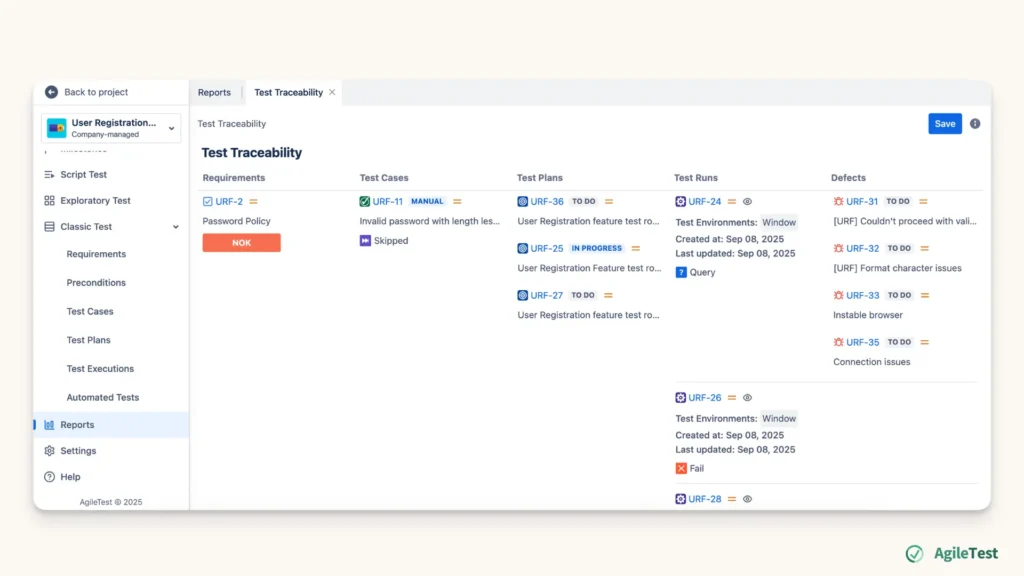This screenshot has height=576, width=1024.
Task: Click the URF-35 defect bug icon
Action: point(839,342)
